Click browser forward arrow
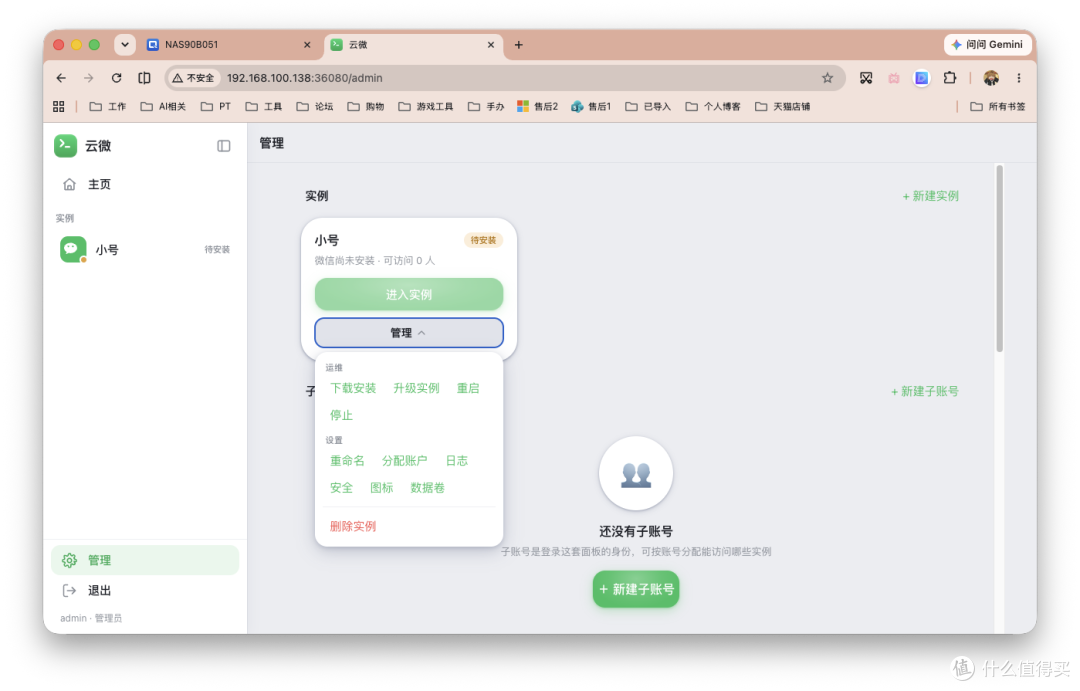This screenshot has height=691, width=1080. pos(88,78)
